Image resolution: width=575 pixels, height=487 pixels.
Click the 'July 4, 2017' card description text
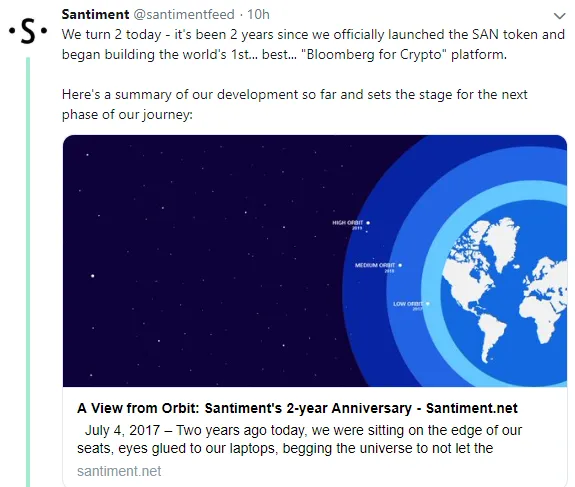click(x=300, y=439)
